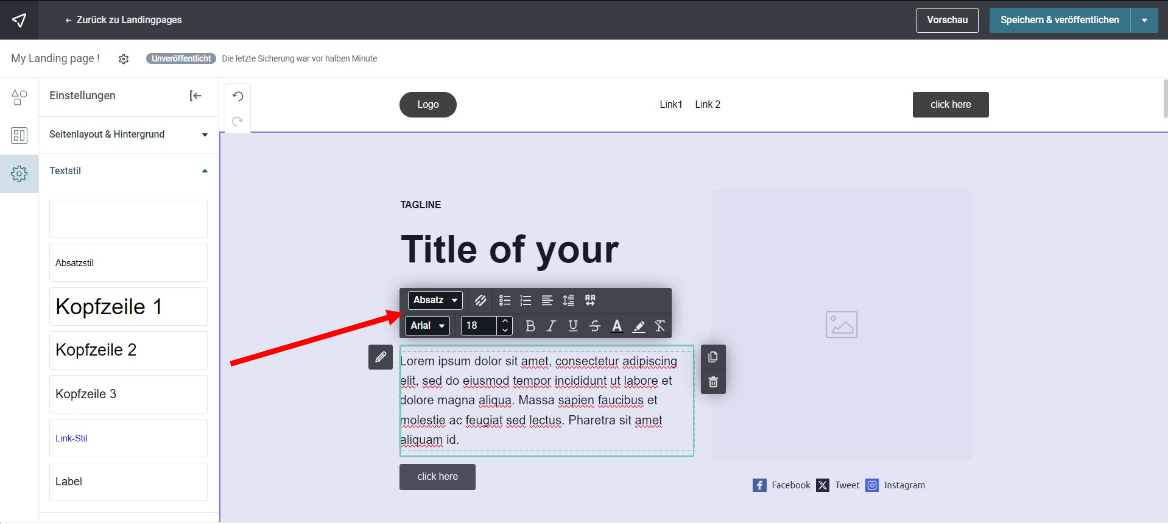Increase font size with up arrow
Screen dimensions: 1169x524
pos(505,321)
